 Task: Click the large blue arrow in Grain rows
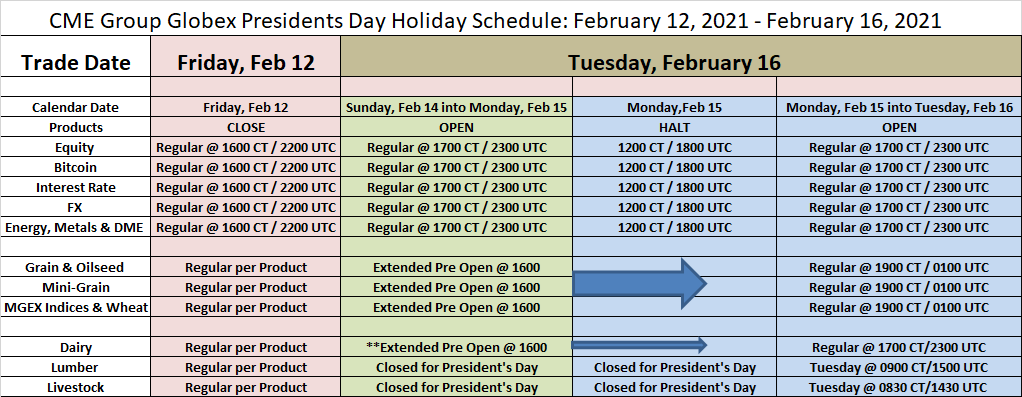[640, 283]
